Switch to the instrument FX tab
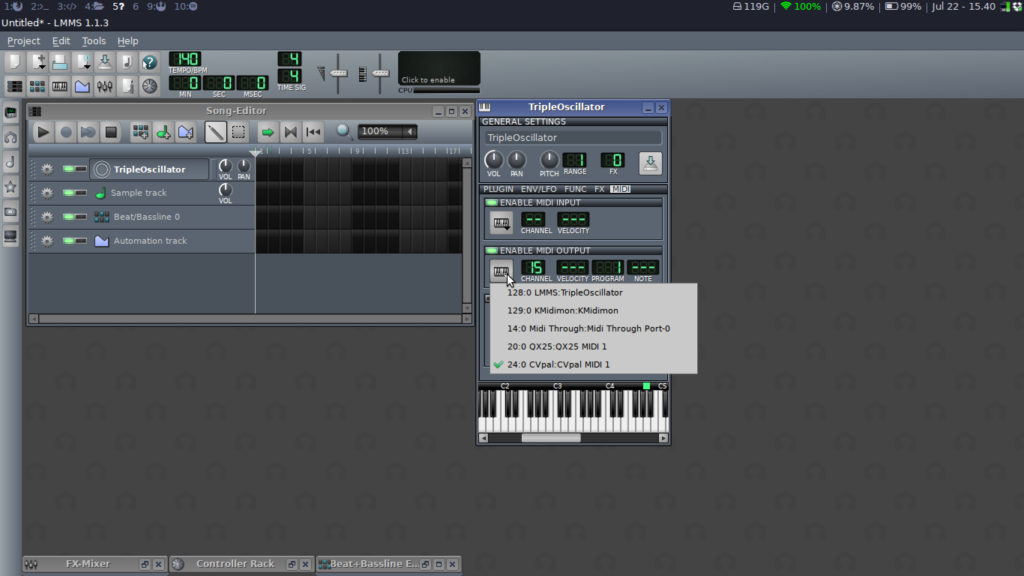 [599, 189]
